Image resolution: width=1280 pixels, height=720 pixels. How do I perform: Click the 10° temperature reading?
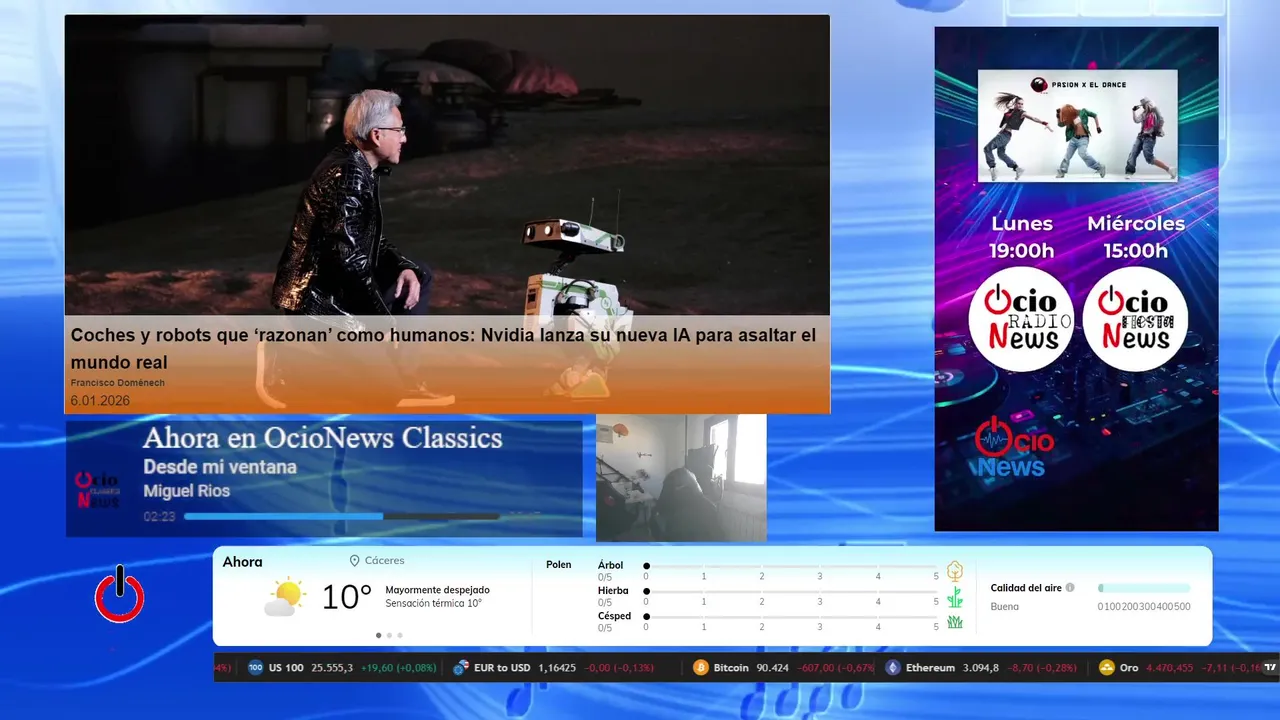(x=346, y=597)
